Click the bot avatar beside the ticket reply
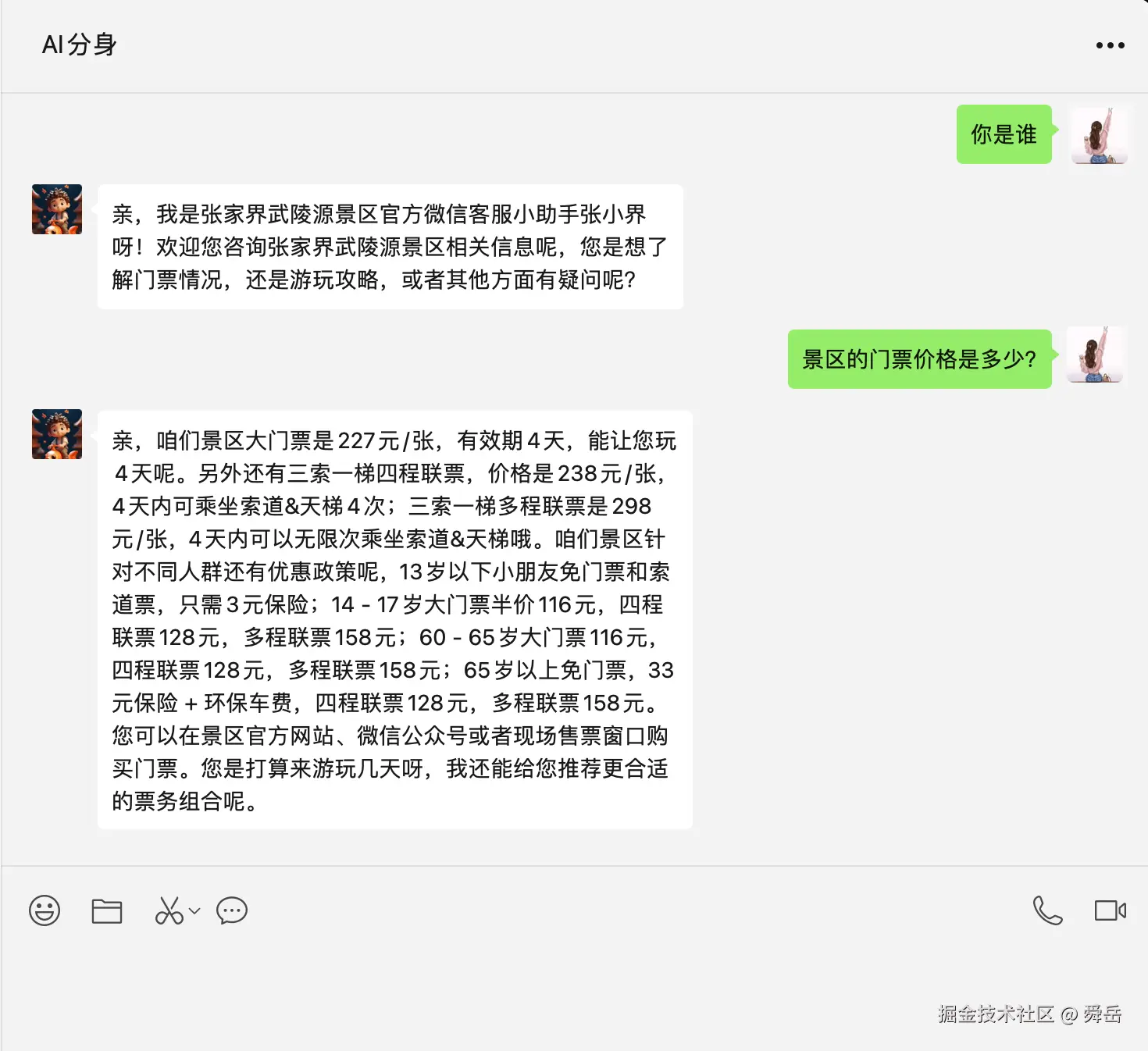The width and height of the screenshot is (1148, 1051). point(57,434)
